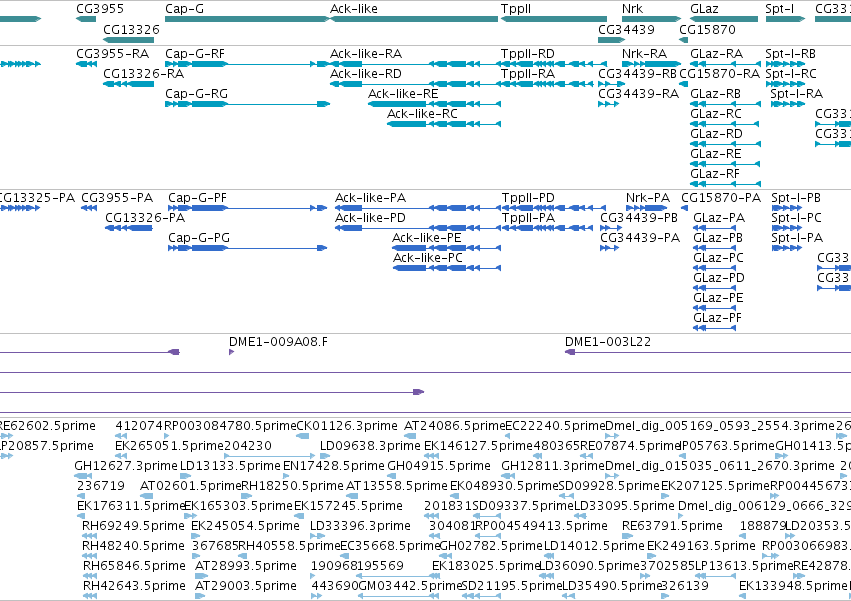Click transcript GLaz-RF
This screenshot has height=601, width=851.
point(726,184)
